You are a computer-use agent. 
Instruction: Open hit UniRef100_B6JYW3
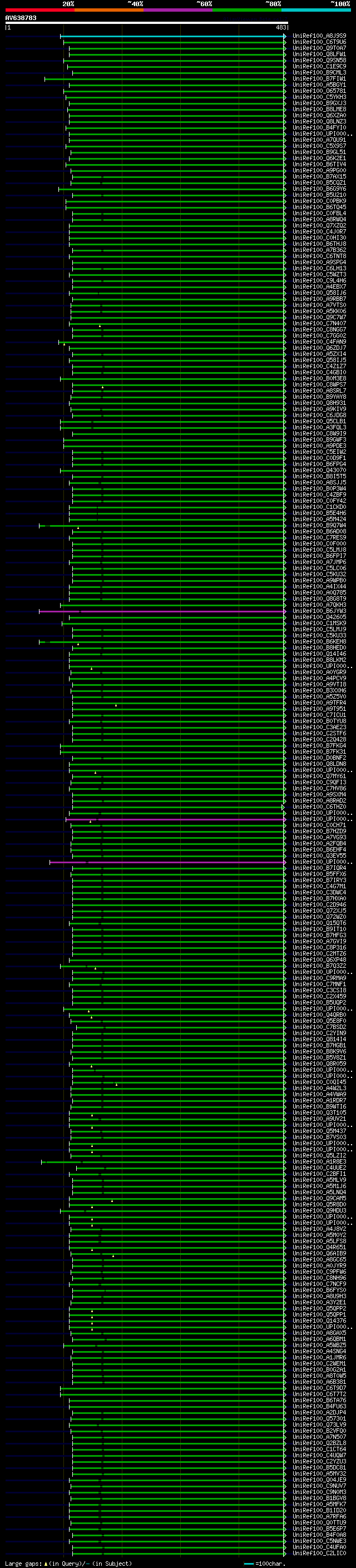pyautogui.click(x=319, y=611)
